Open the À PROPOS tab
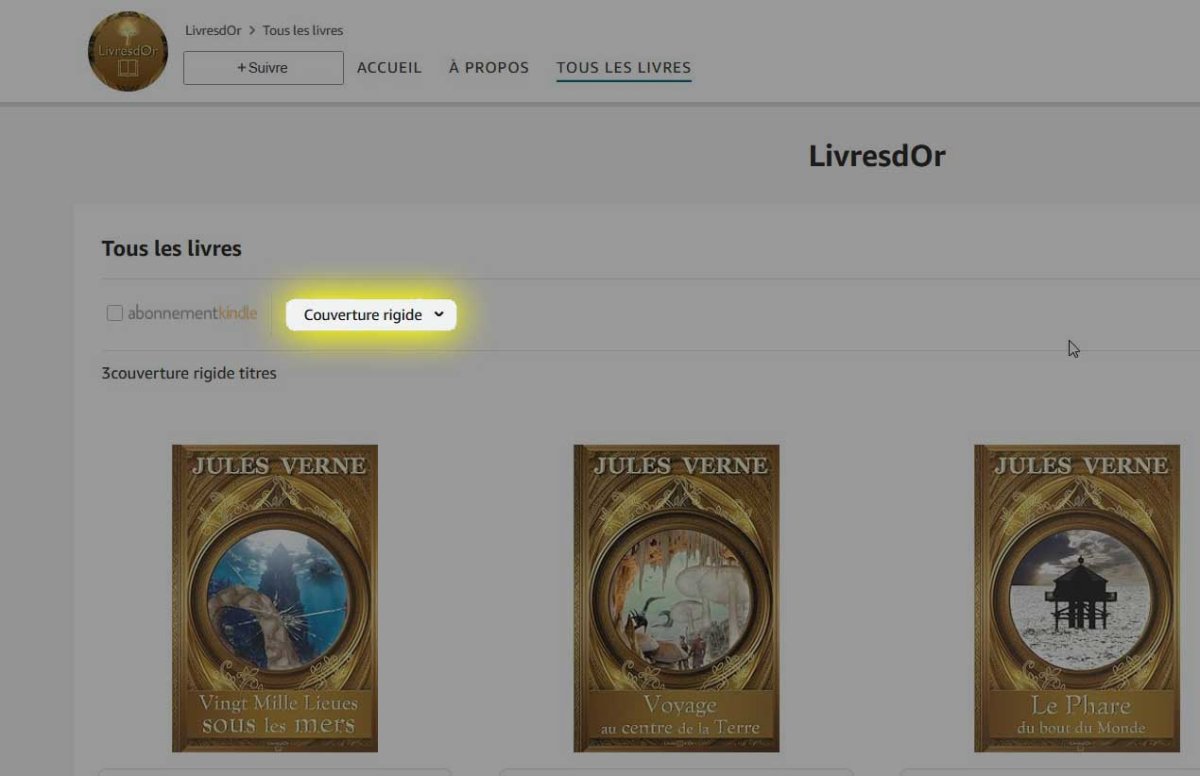 (x=489, y=68)
